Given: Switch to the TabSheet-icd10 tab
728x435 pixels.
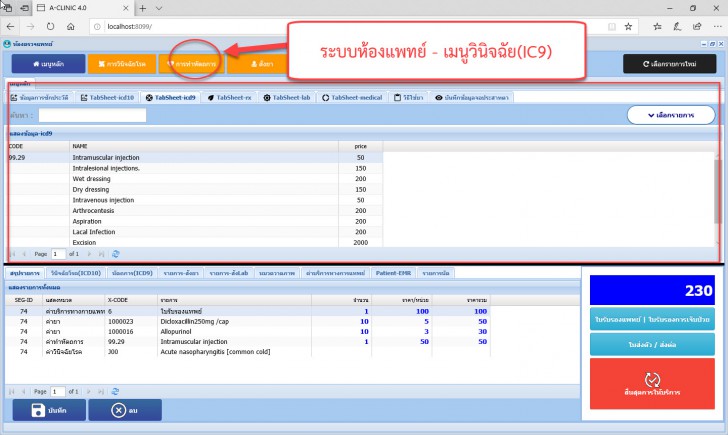Looking at the screenshot, I should (x=107, y=97).
